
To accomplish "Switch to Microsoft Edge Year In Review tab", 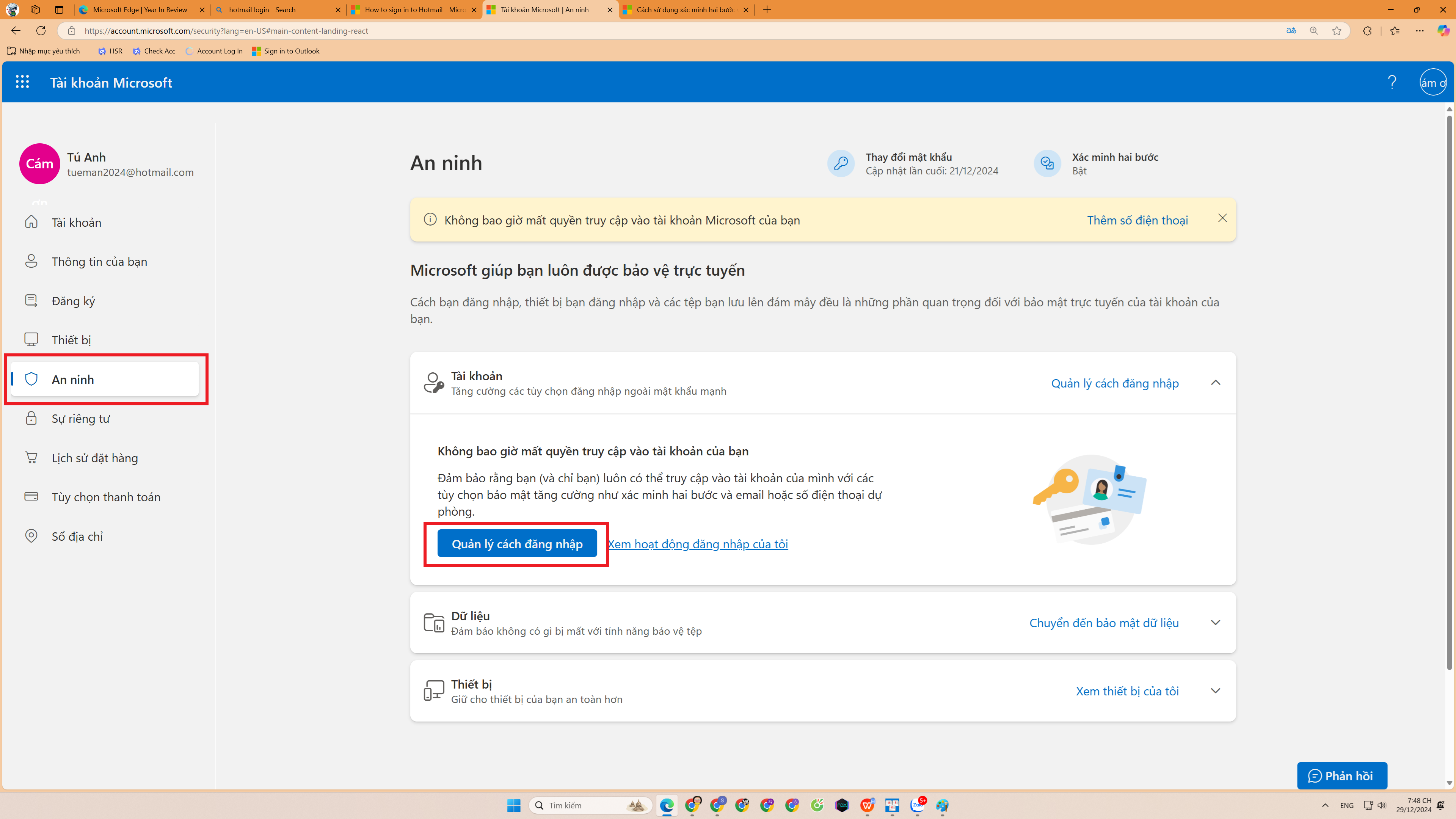I will pos(140,9).
